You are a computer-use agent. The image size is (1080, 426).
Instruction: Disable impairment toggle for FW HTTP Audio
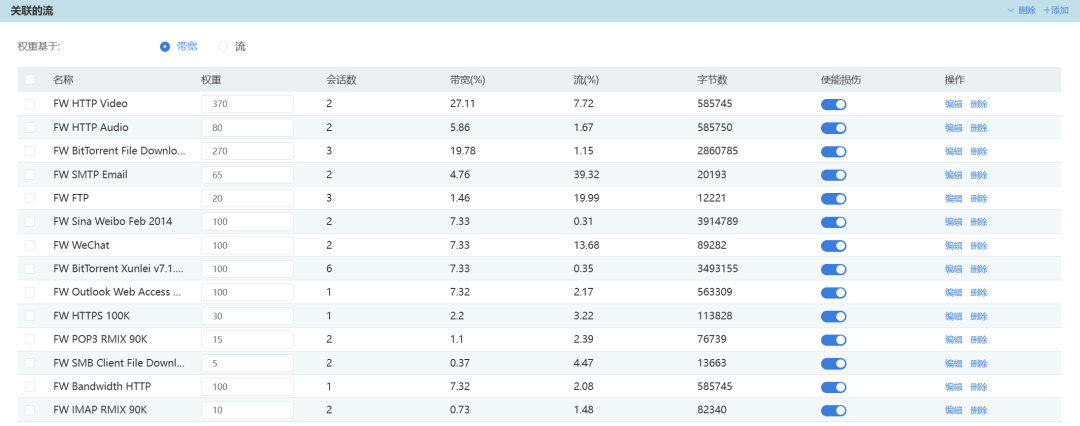coord(833,128)
